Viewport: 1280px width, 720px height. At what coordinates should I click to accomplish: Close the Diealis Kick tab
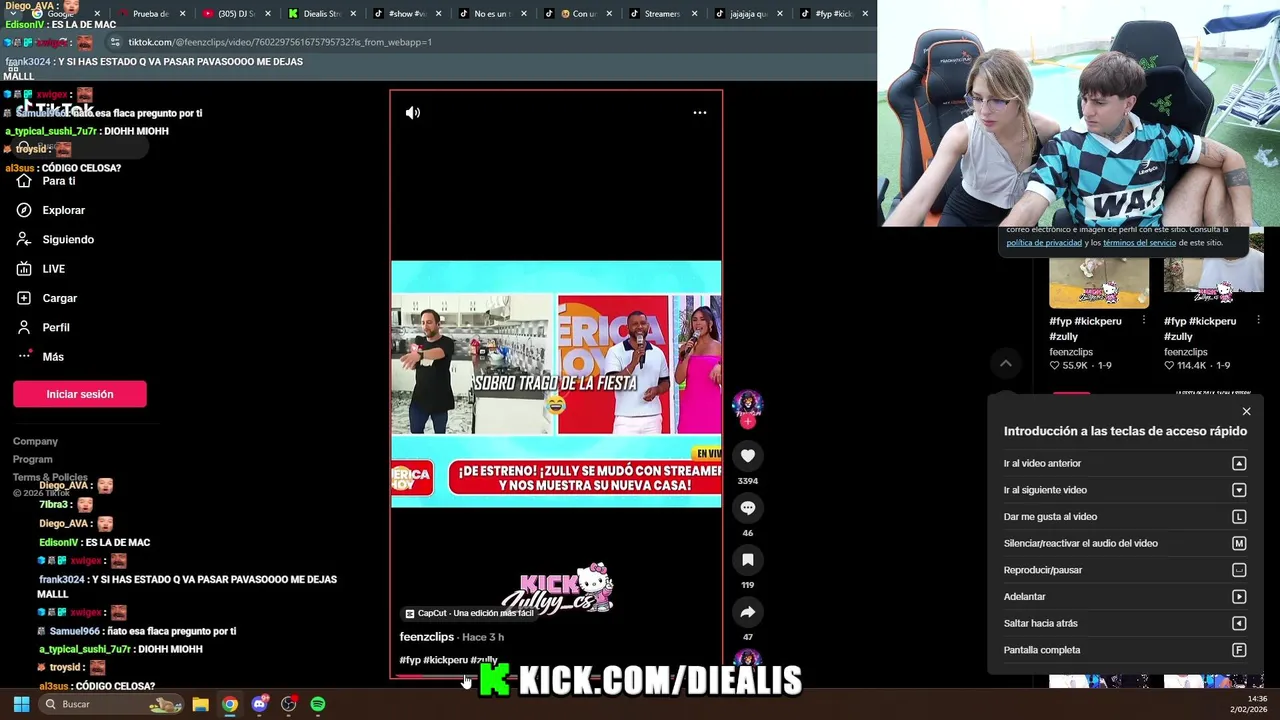tap(353, 14)
